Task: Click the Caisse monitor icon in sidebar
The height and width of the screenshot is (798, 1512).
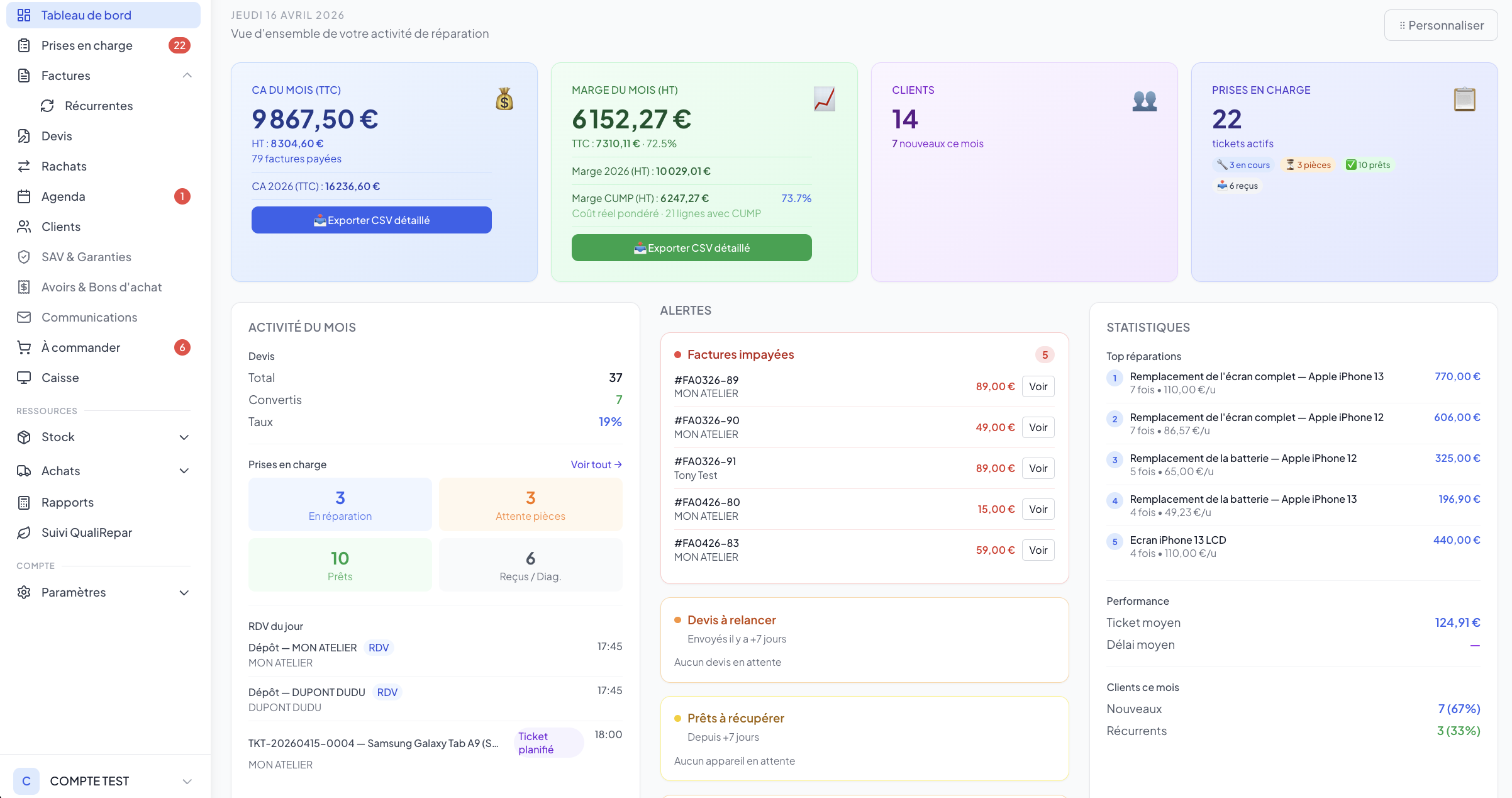Action: (x=24, y=378)
